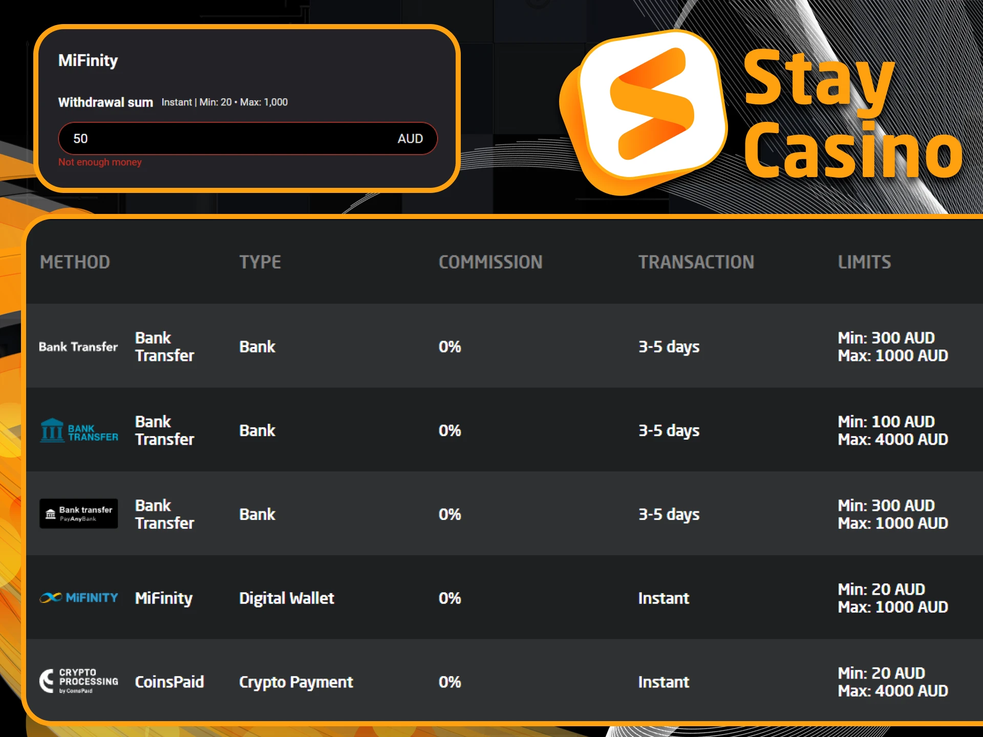
Task: Click the plain Bank Transfer text logo
Action: click(x=78, y=347)
